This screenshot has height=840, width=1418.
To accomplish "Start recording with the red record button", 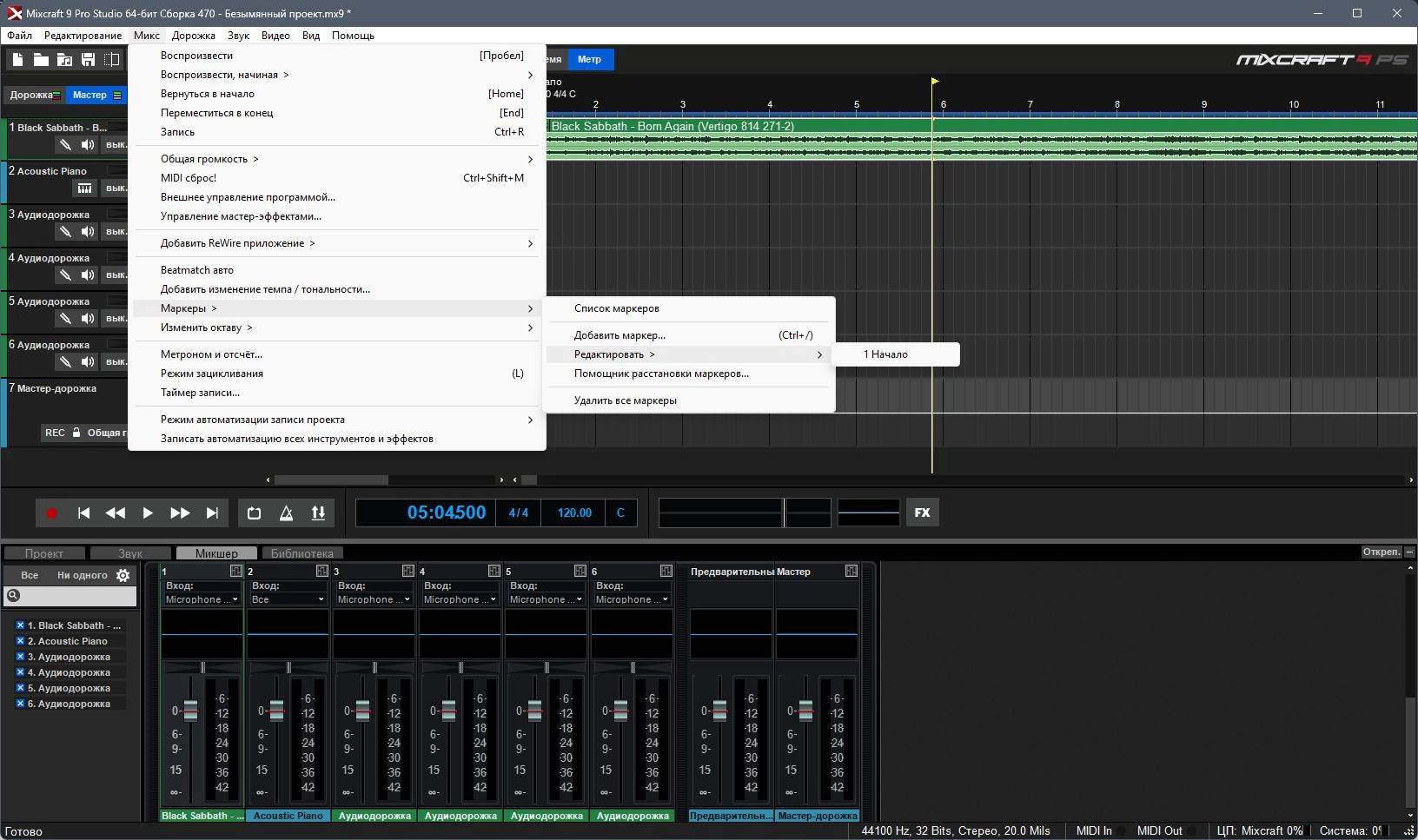I will [x=51, y=513].
